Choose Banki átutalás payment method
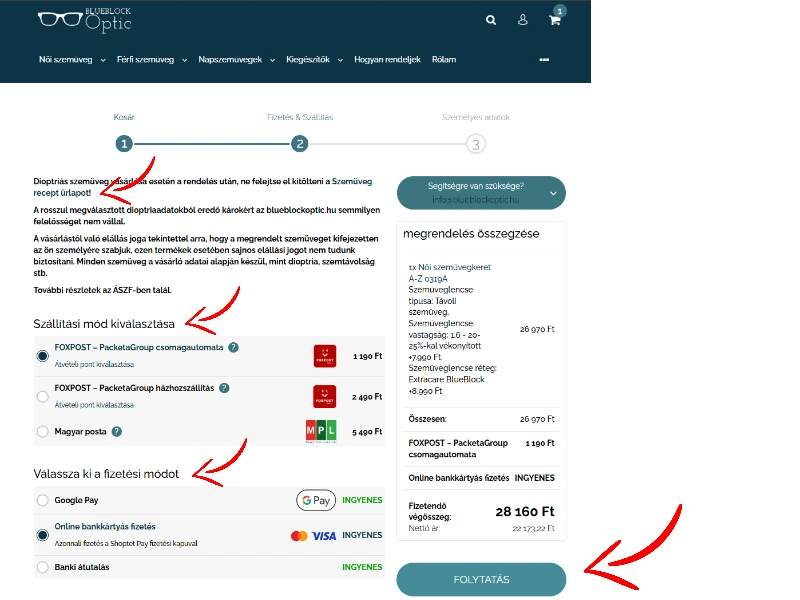This screenshot has width=800, height=600. (42, 567)
